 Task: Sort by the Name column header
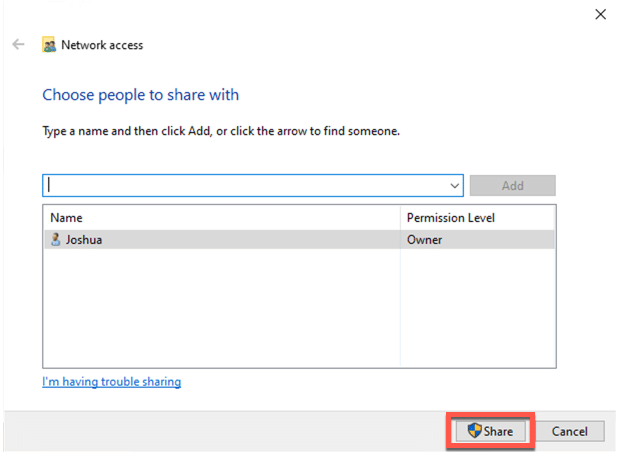click(66, 217)
